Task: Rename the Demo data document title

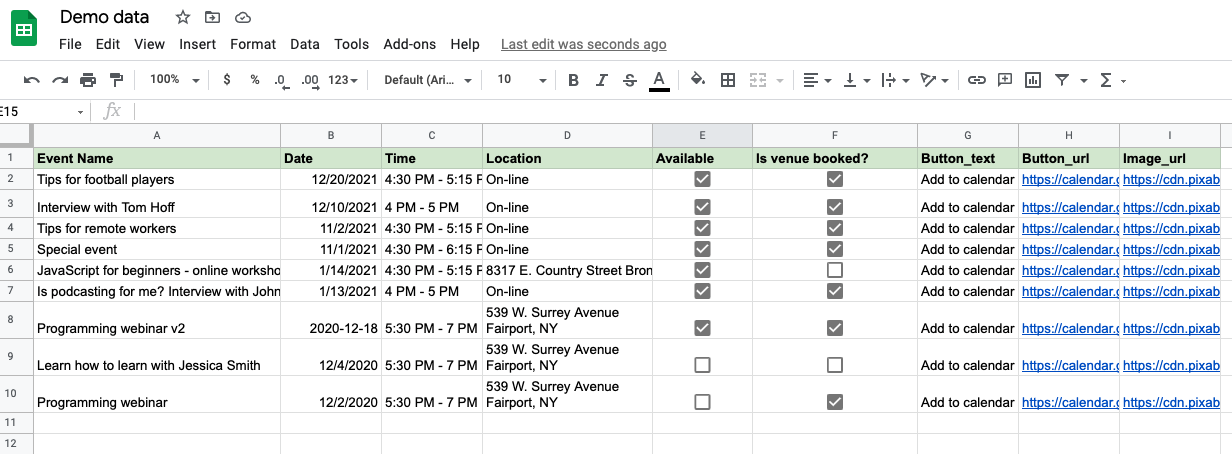Action: pos(105,17)
